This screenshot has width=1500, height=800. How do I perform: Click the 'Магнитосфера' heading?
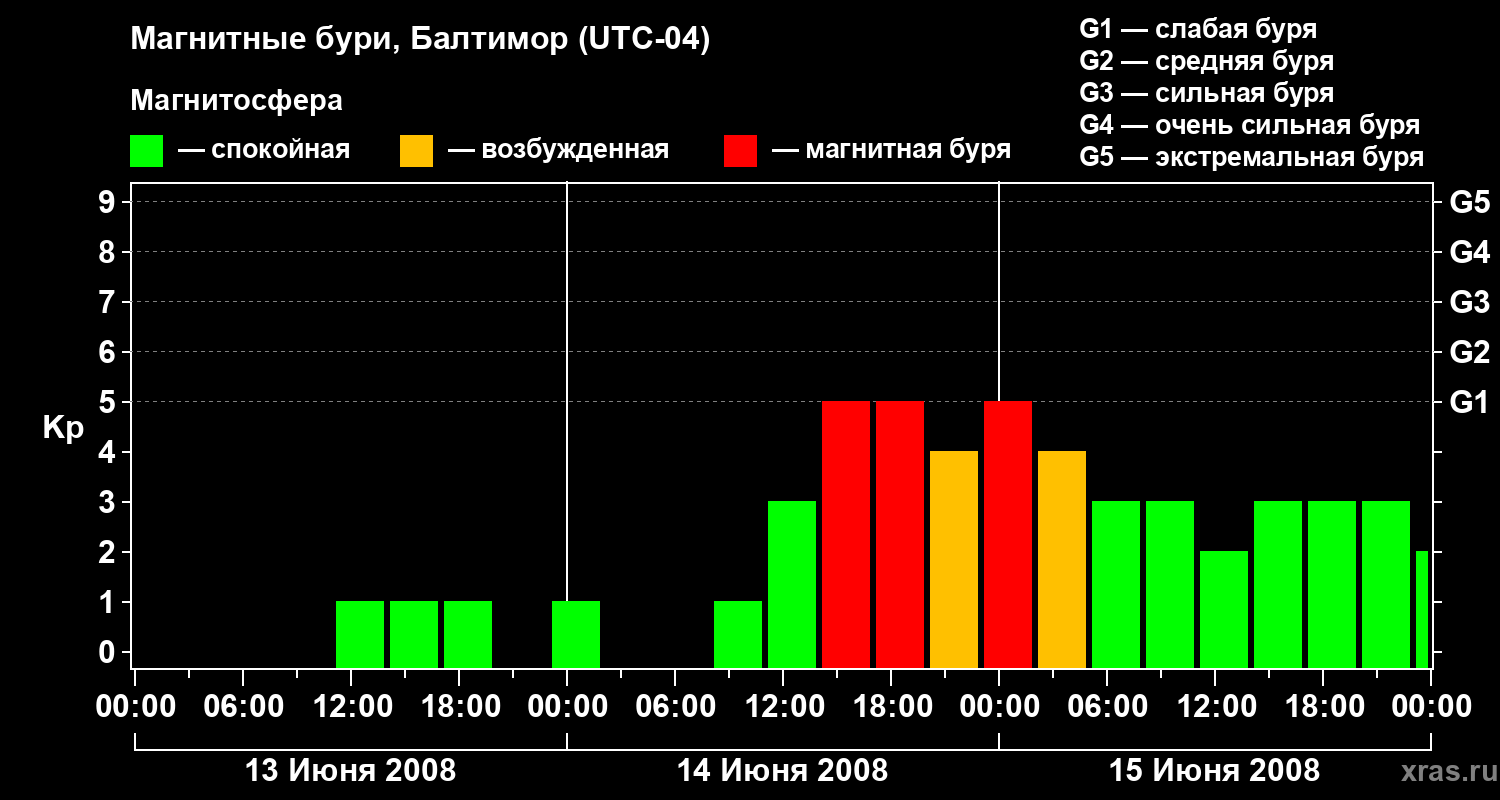[x=236, y=101]
